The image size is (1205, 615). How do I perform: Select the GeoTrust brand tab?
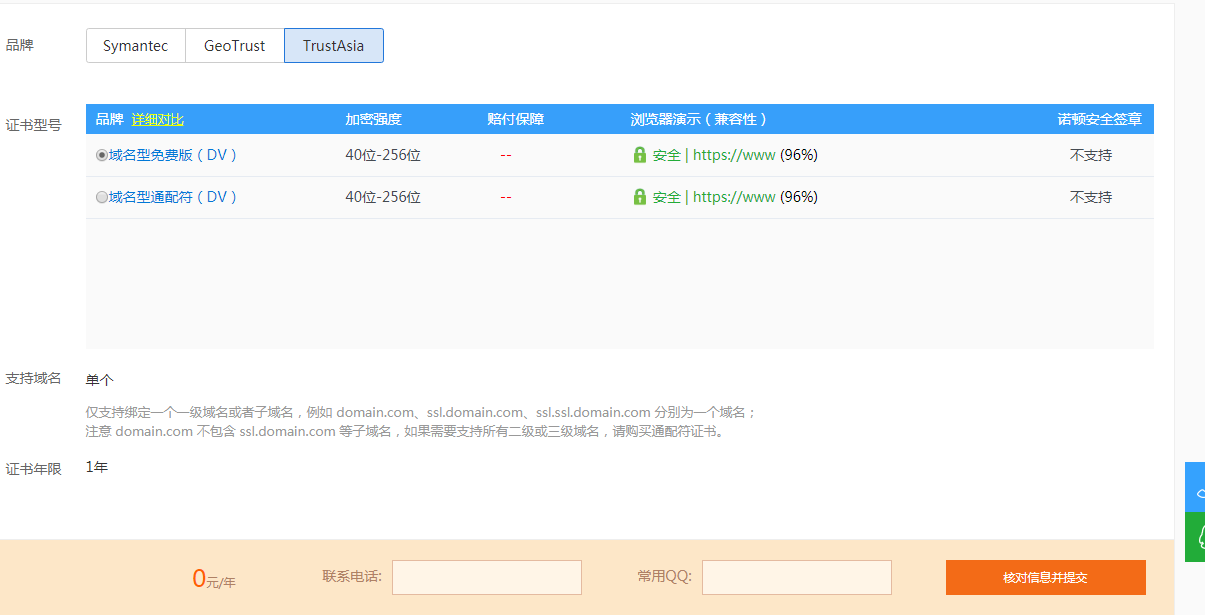coord(235,46)
